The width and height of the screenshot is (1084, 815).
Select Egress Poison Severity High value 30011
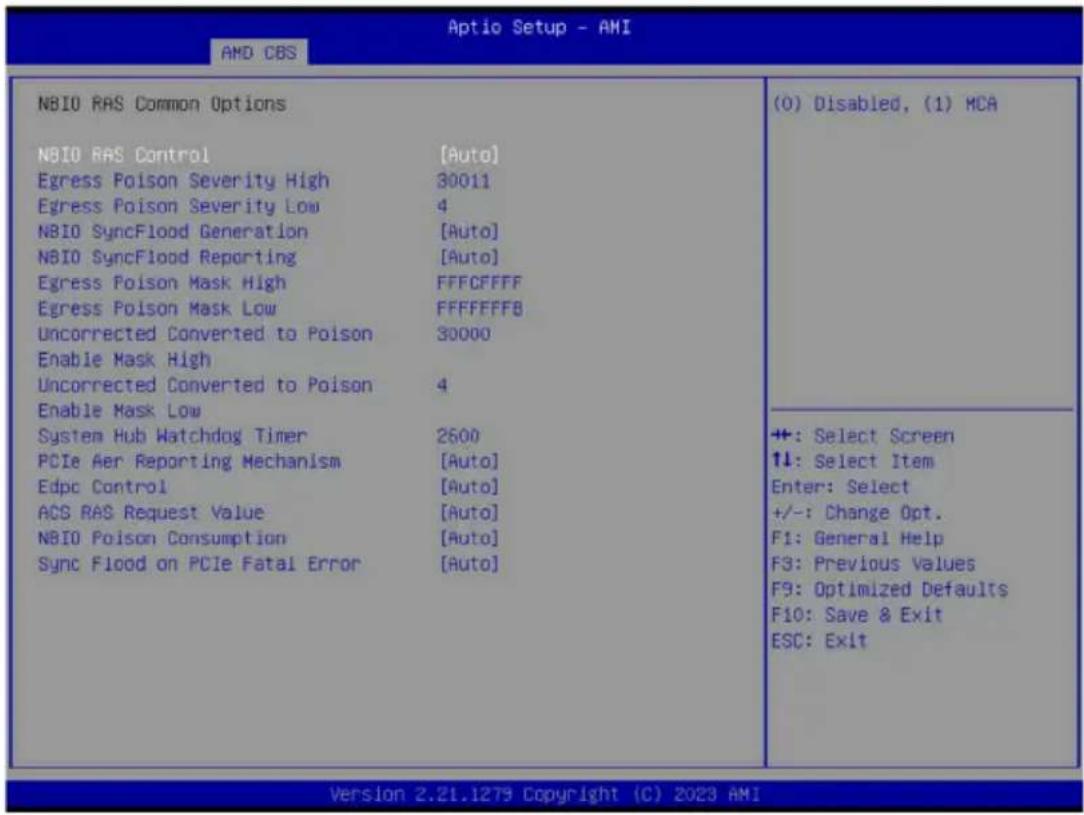point(463,181)
